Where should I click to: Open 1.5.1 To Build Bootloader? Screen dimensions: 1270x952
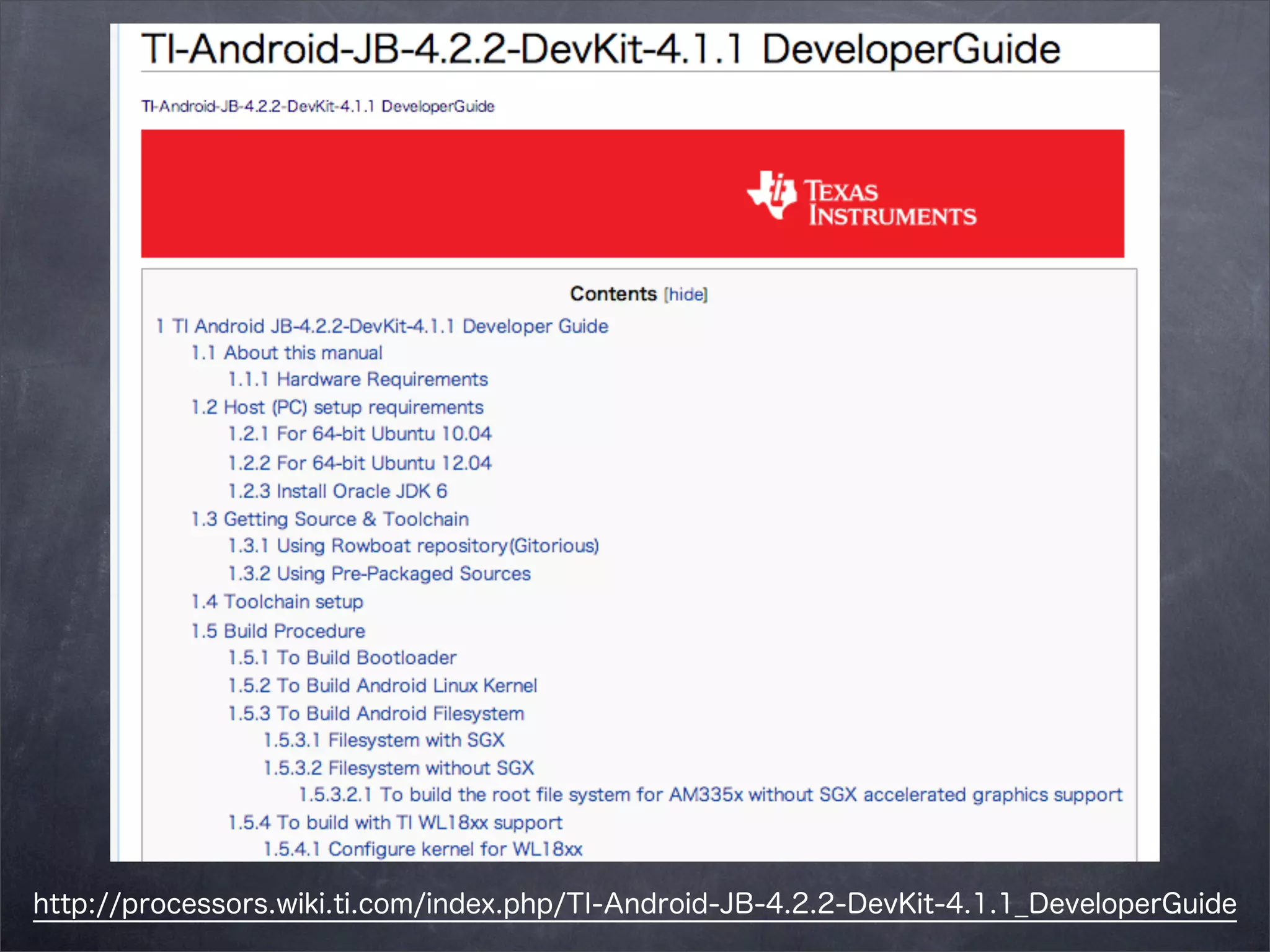click(x=342, y=658)
